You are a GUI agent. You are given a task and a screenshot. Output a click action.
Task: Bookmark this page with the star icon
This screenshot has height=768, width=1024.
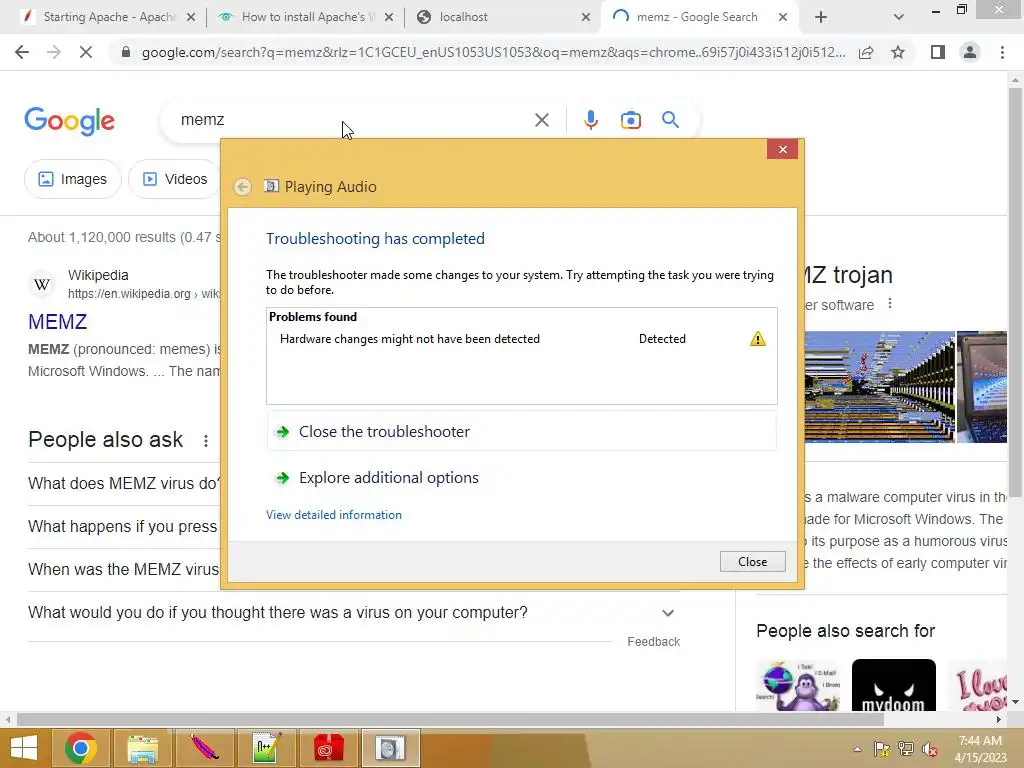898,52
